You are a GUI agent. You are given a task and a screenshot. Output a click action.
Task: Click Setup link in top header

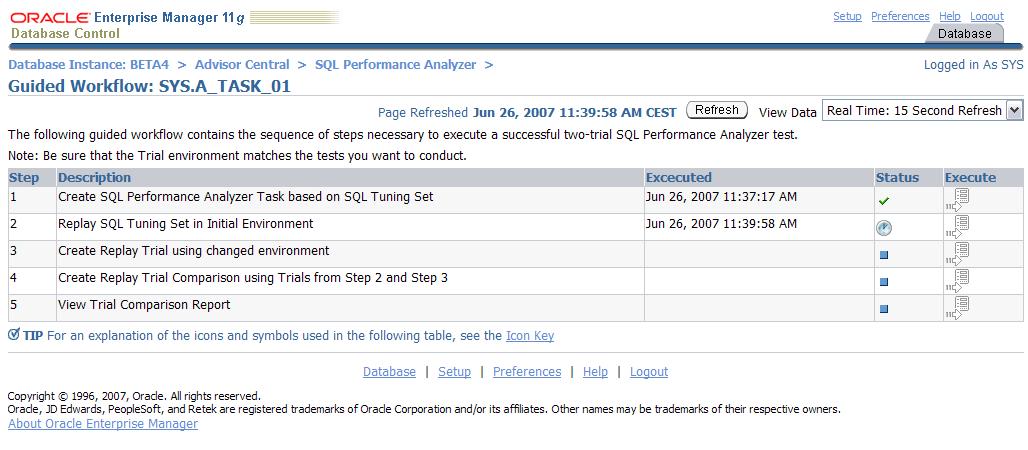click(x=847, y=16)
